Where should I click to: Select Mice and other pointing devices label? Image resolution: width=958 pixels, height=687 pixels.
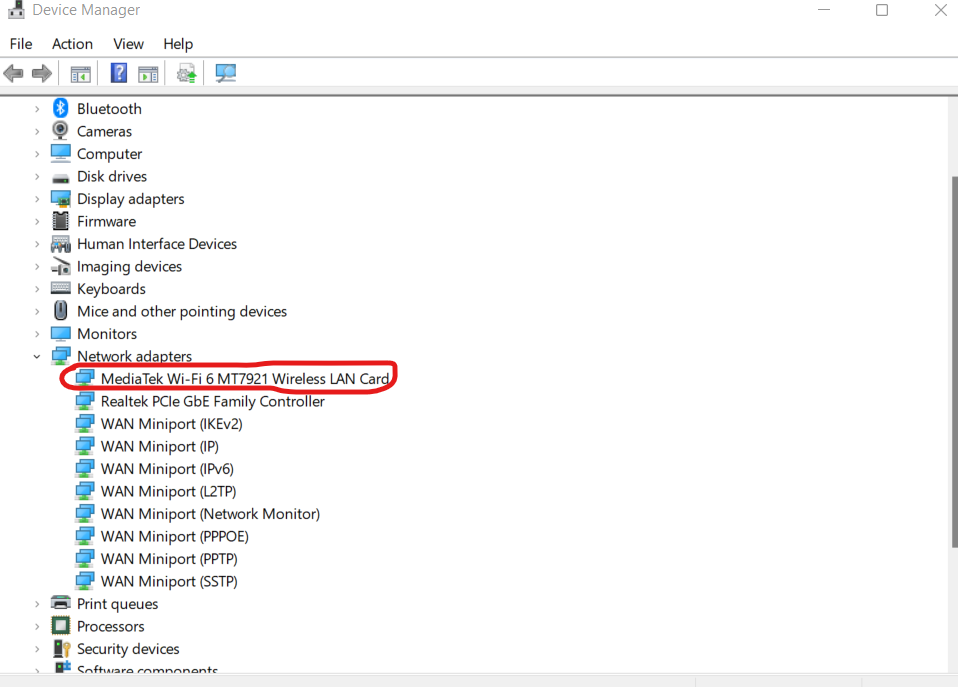(182, 311)
